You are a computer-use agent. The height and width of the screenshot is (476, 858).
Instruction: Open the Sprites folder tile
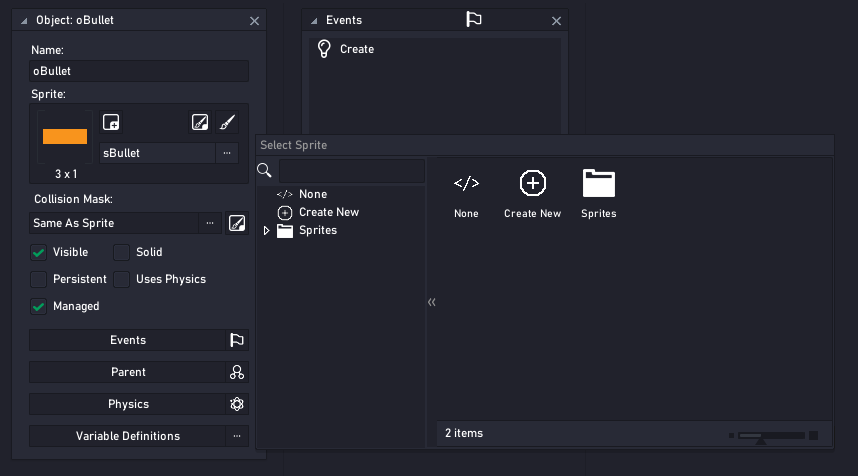pyautogui.click(x=599, y=193)
